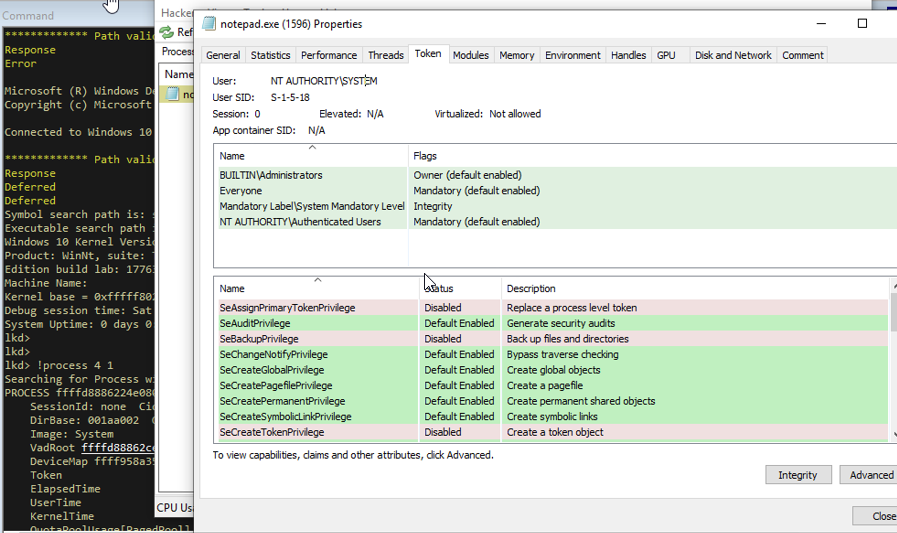Open the Performance tab
The height and width of the screenshot is (533, 897).
pos(329,55)
